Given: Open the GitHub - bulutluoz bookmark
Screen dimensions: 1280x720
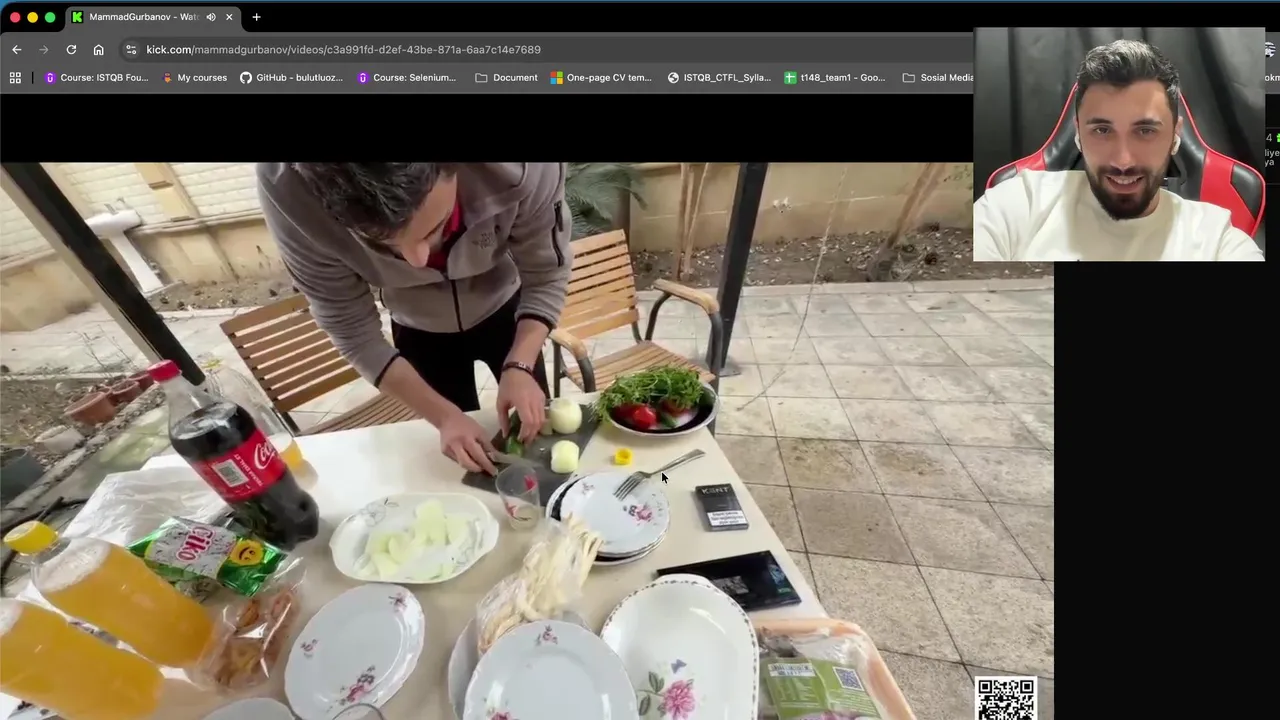Looking at the screenshot, I should click(x=291, y=77).
